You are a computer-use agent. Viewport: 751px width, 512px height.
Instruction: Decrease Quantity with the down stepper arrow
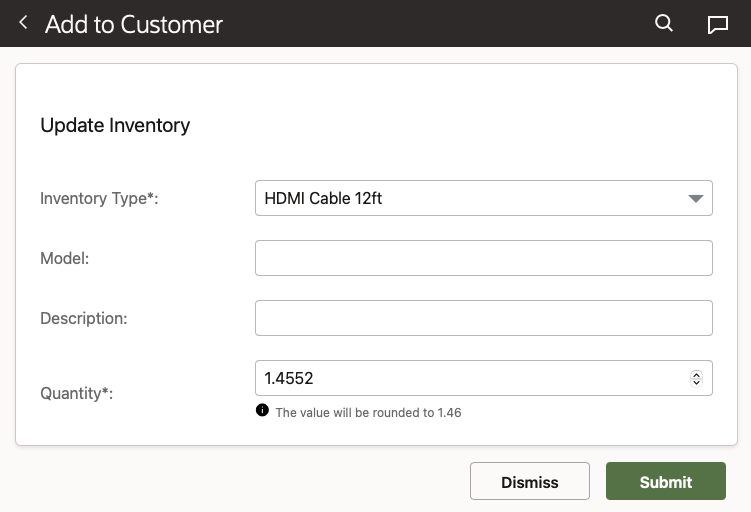(696, 382)
